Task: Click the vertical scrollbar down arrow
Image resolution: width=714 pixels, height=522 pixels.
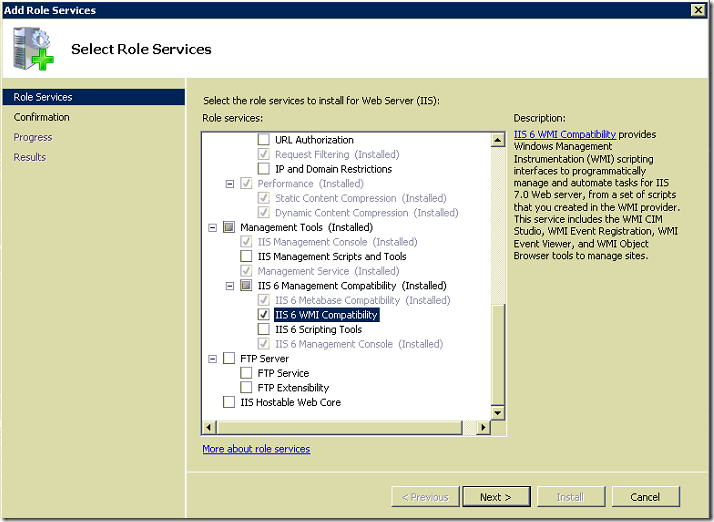Action: point(498,413)
